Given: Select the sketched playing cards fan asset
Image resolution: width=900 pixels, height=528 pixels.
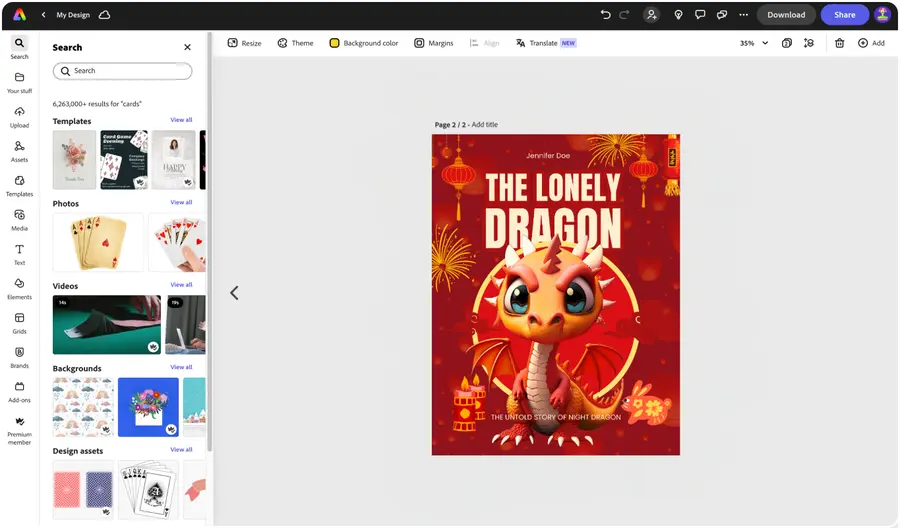Looking at the screenshot, I should 148,490.
